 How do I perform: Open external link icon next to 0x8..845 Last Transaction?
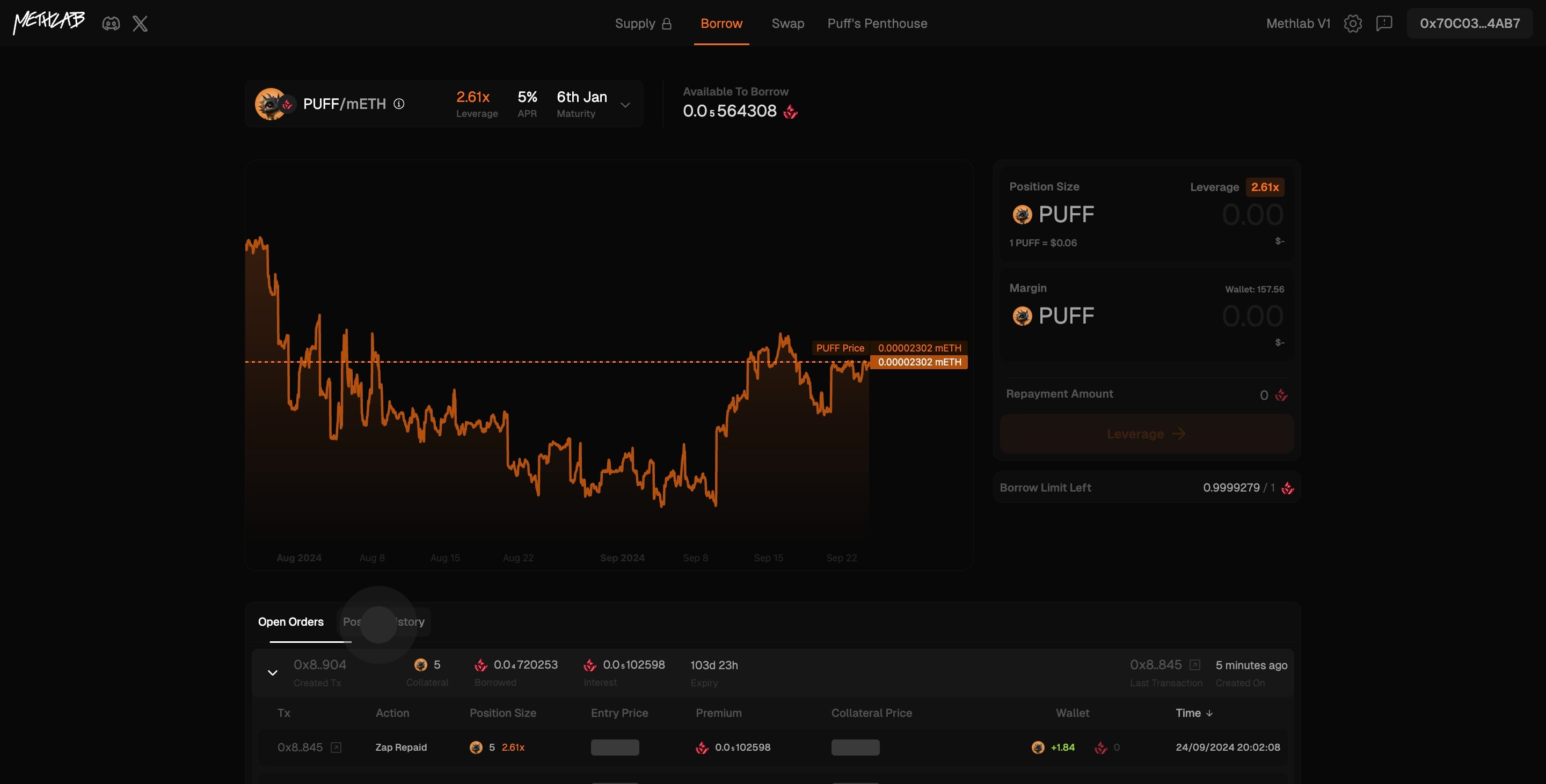click(x=1194, y=665)
